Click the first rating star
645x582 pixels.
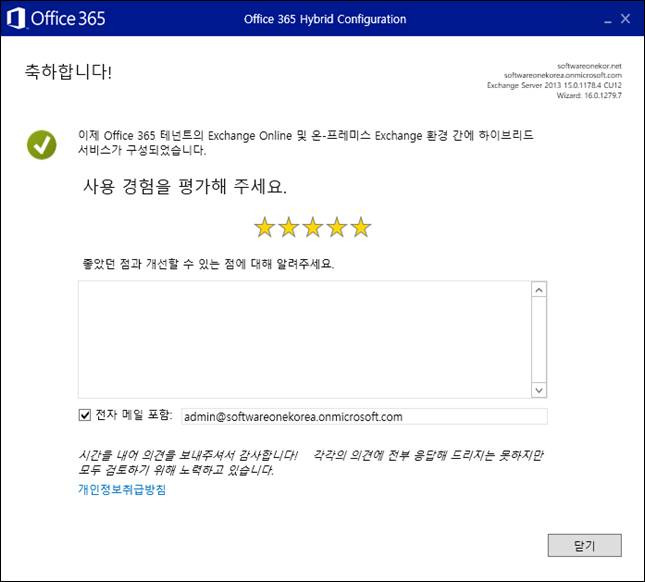coord(264,227)
